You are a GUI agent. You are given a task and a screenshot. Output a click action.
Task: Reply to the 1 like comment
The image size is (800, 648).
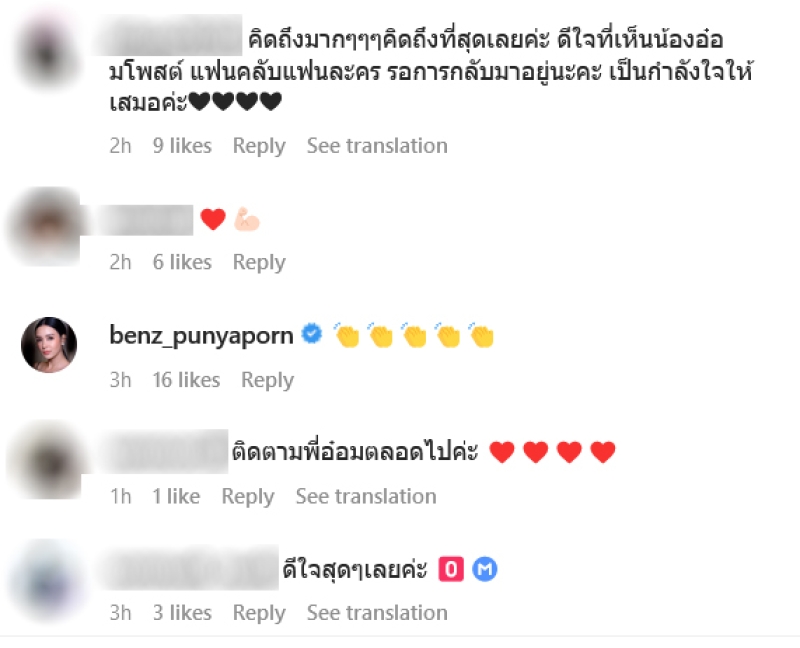point(248,496)
